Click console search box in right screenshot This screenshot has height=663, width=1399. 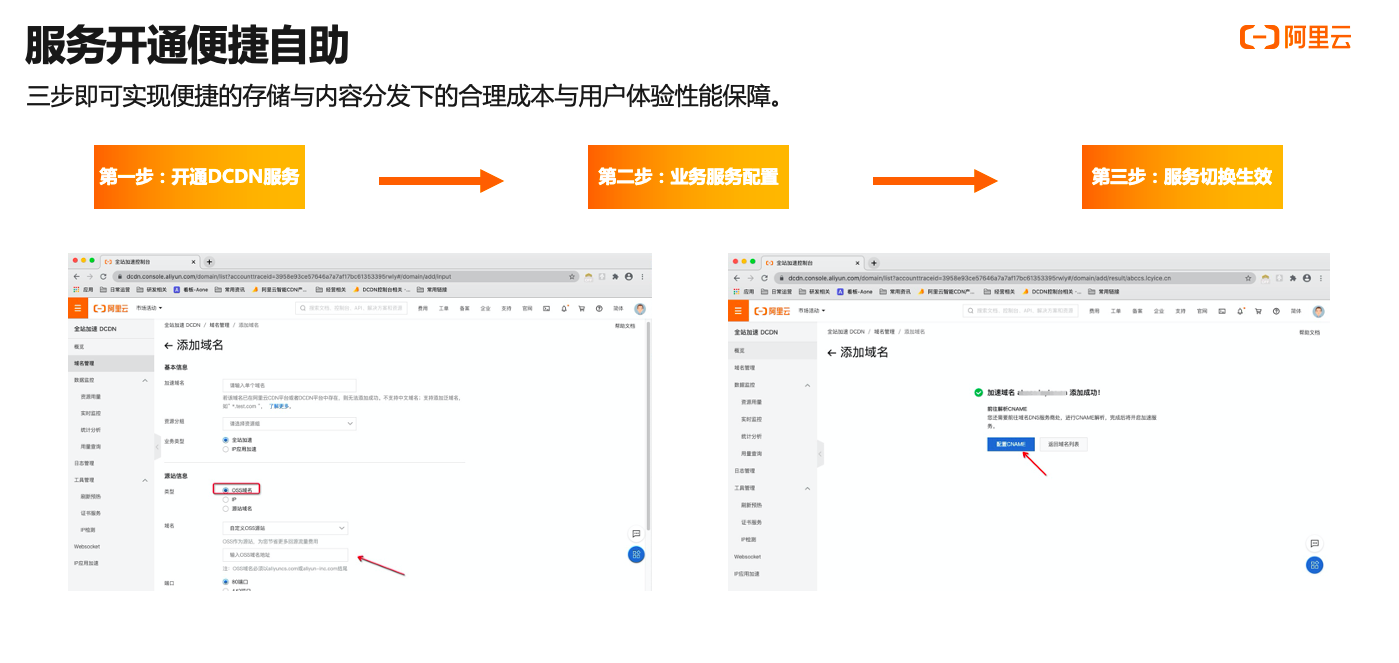[1019, 311]
